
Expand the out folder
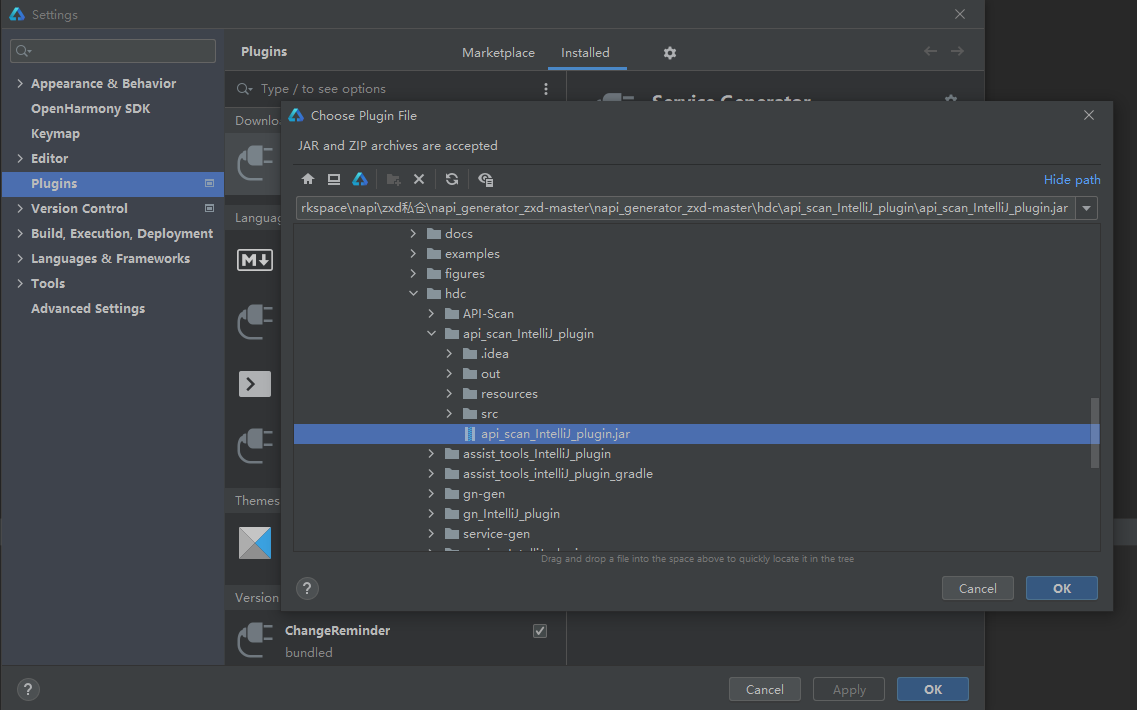[450, 373]
